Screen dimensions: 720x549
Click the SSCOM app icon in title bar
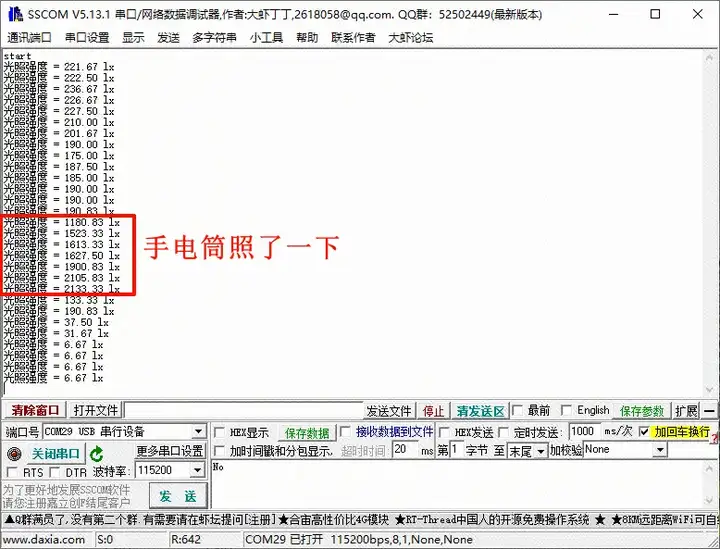16,14
